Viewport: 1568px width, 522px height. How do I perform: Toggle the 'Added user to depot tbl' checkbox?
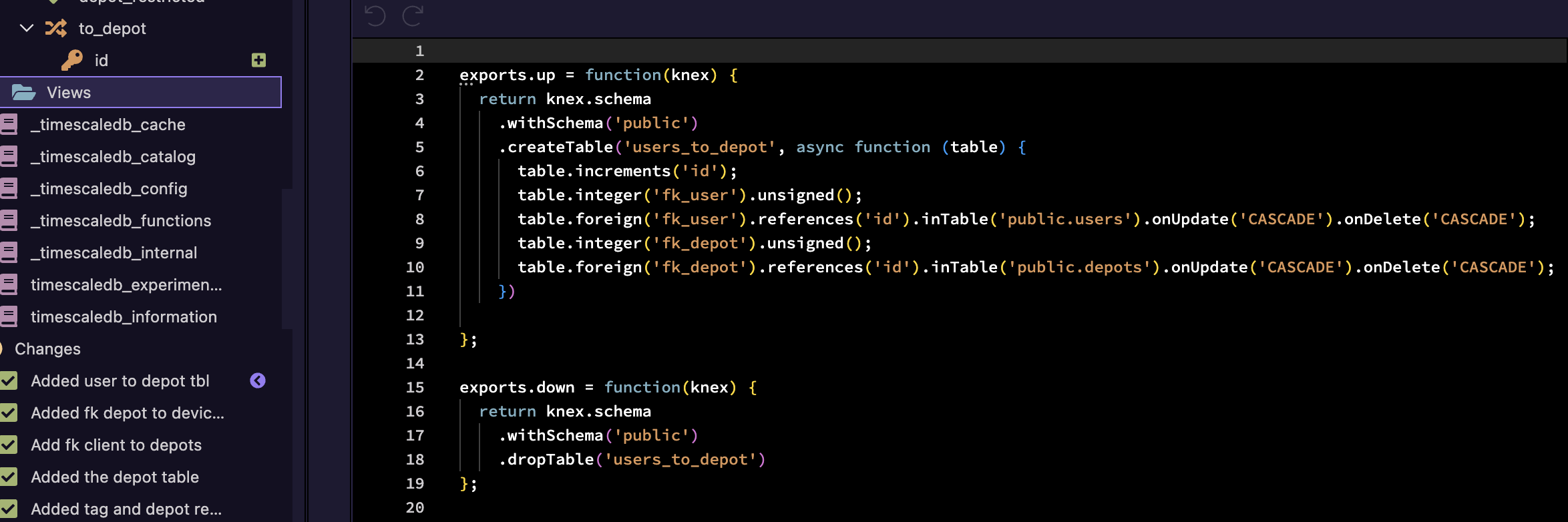tap(9, 380)
